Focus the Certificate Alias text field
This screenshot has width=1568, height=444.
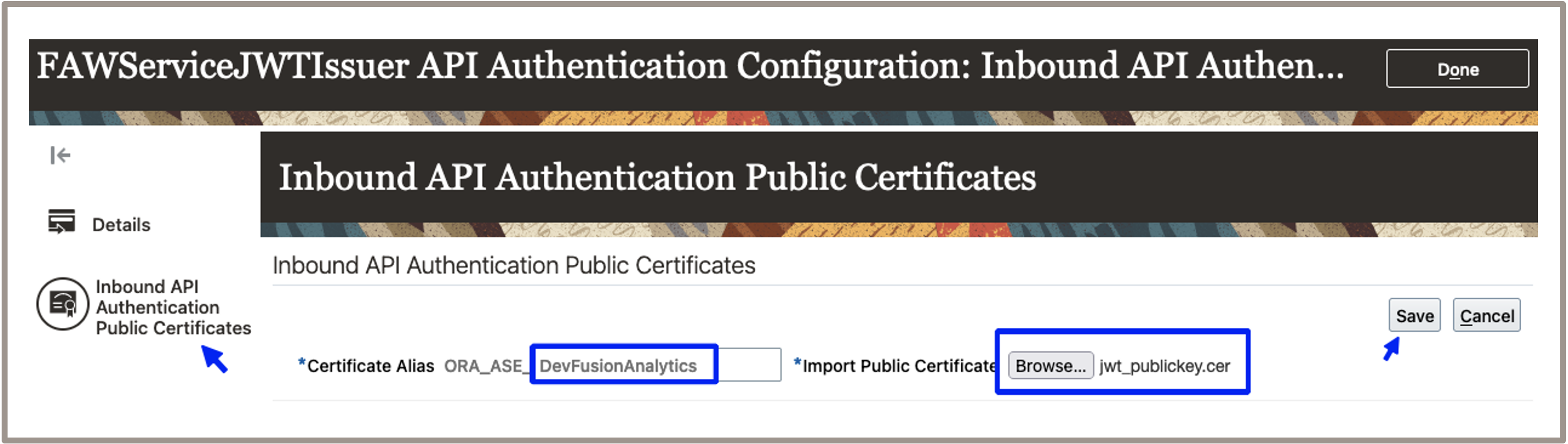pyautogui.click(x=657, y=365)
